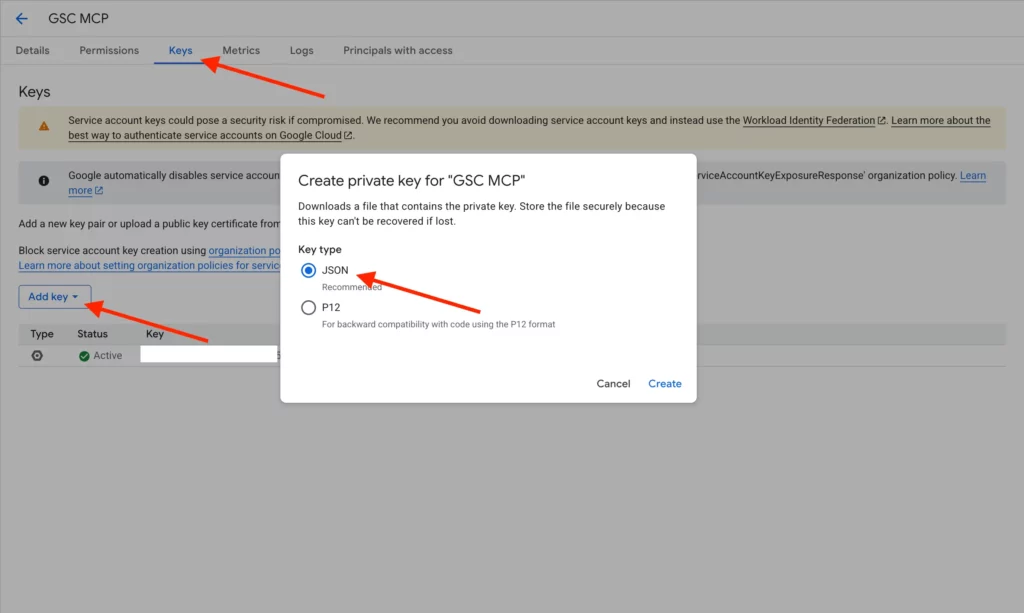The width and height of the screenshot is (1024, 613).
Task: Click the Status column header
Action: tap(93, 334)
